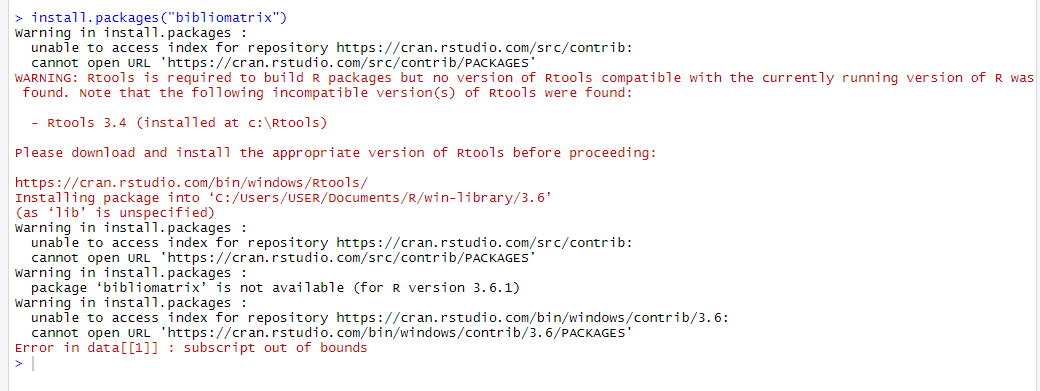Click 'package bibliomatrix is not available' warning
Viewport: 1040px width, 391px height.
point(275,288)
